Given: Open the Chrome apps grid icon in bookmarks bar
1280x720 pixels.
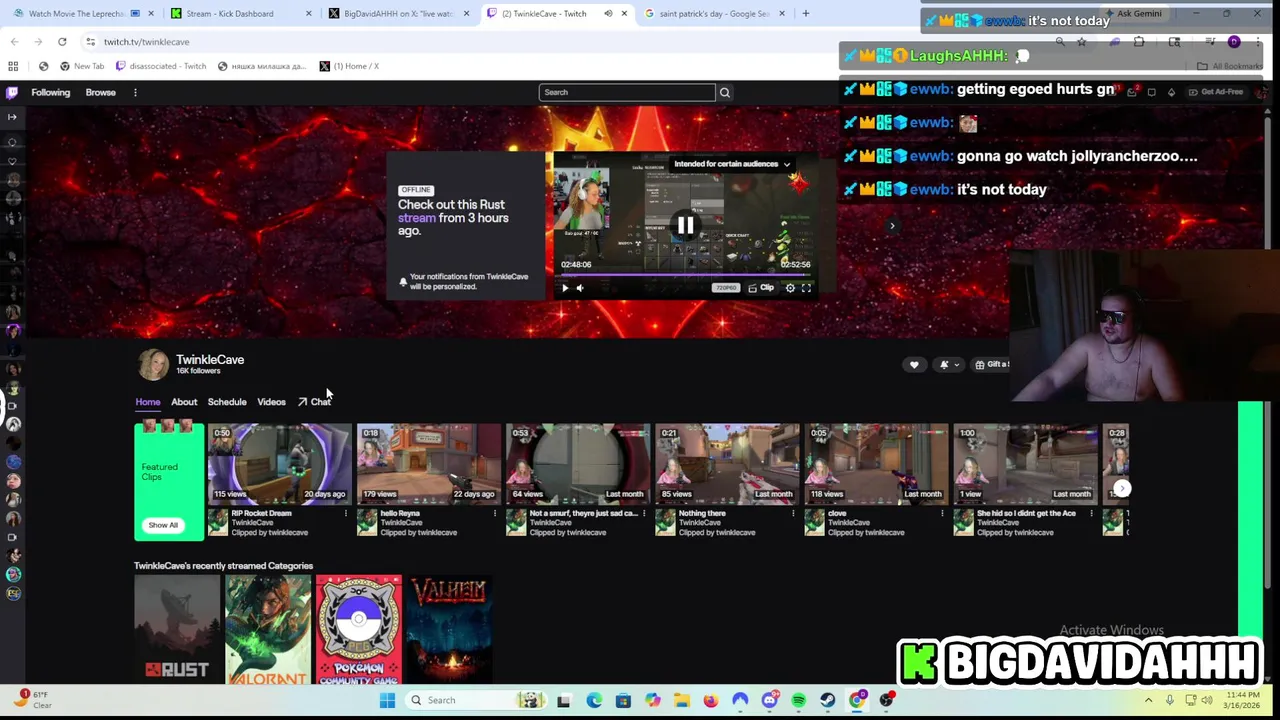Looking at the screenshot, I should (x=13, y=66).
